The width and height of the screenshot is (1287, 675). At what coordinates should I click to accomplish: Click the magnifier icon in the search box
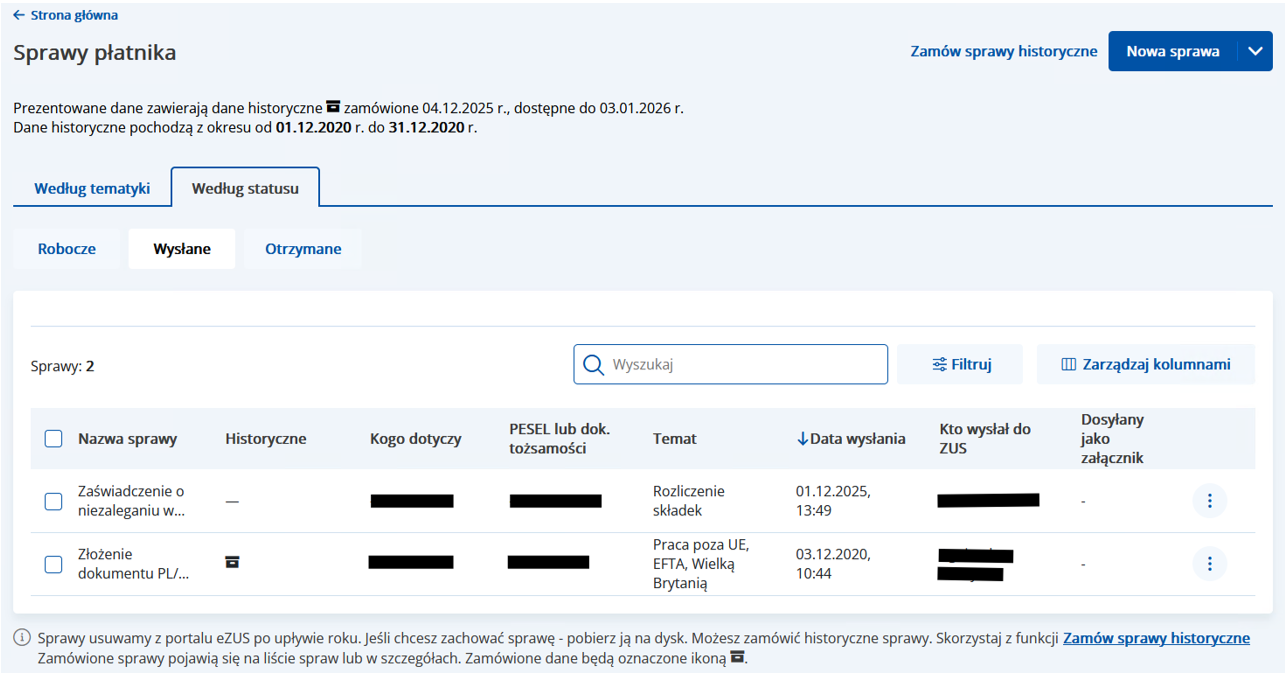(x=593, y=365)
